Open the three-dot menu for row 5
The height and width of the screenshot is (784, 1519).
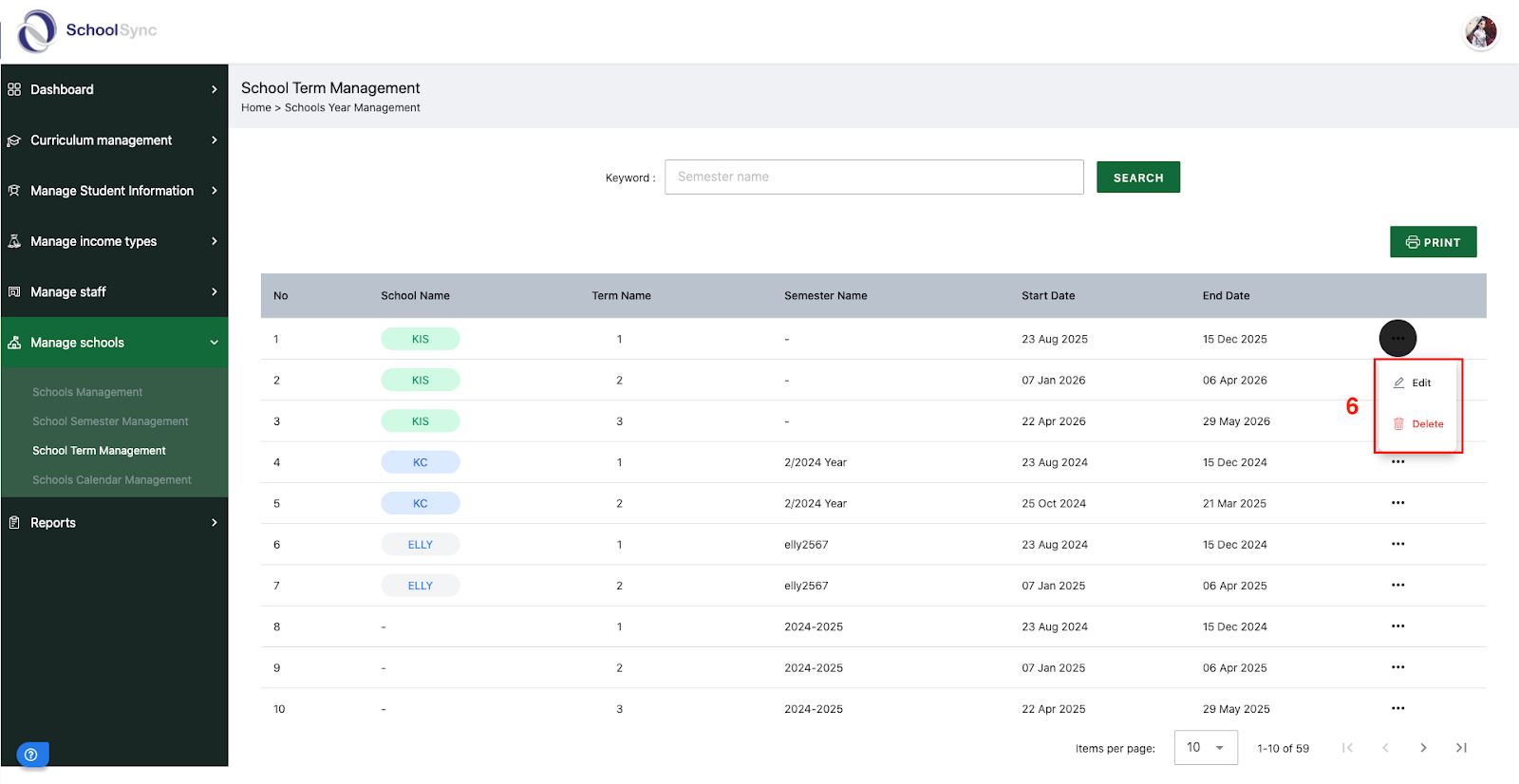pos(1397,503)
